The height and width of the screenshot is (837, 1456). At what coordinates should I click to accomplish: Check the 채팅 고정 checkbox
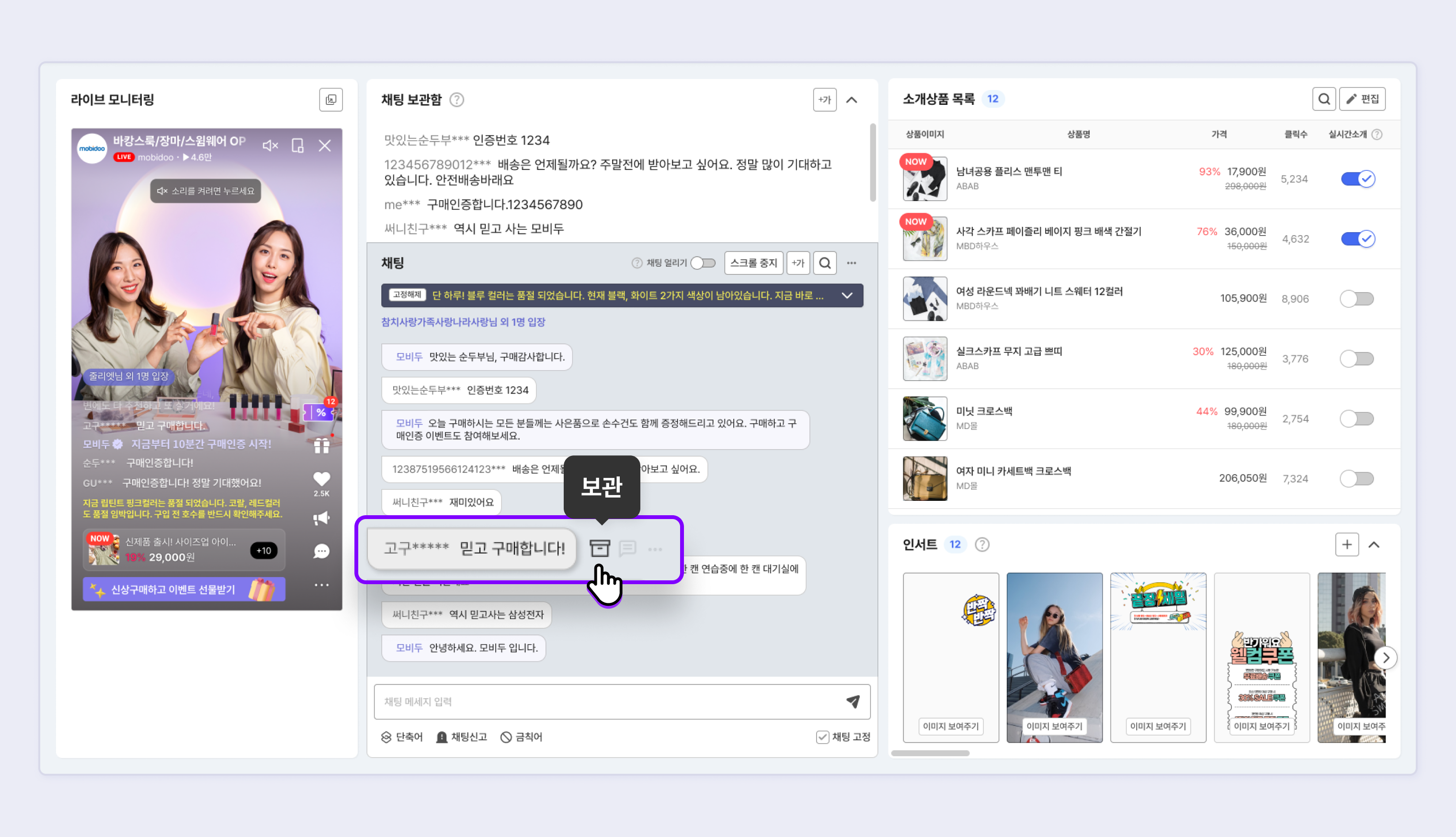click(x=822, y=737)
